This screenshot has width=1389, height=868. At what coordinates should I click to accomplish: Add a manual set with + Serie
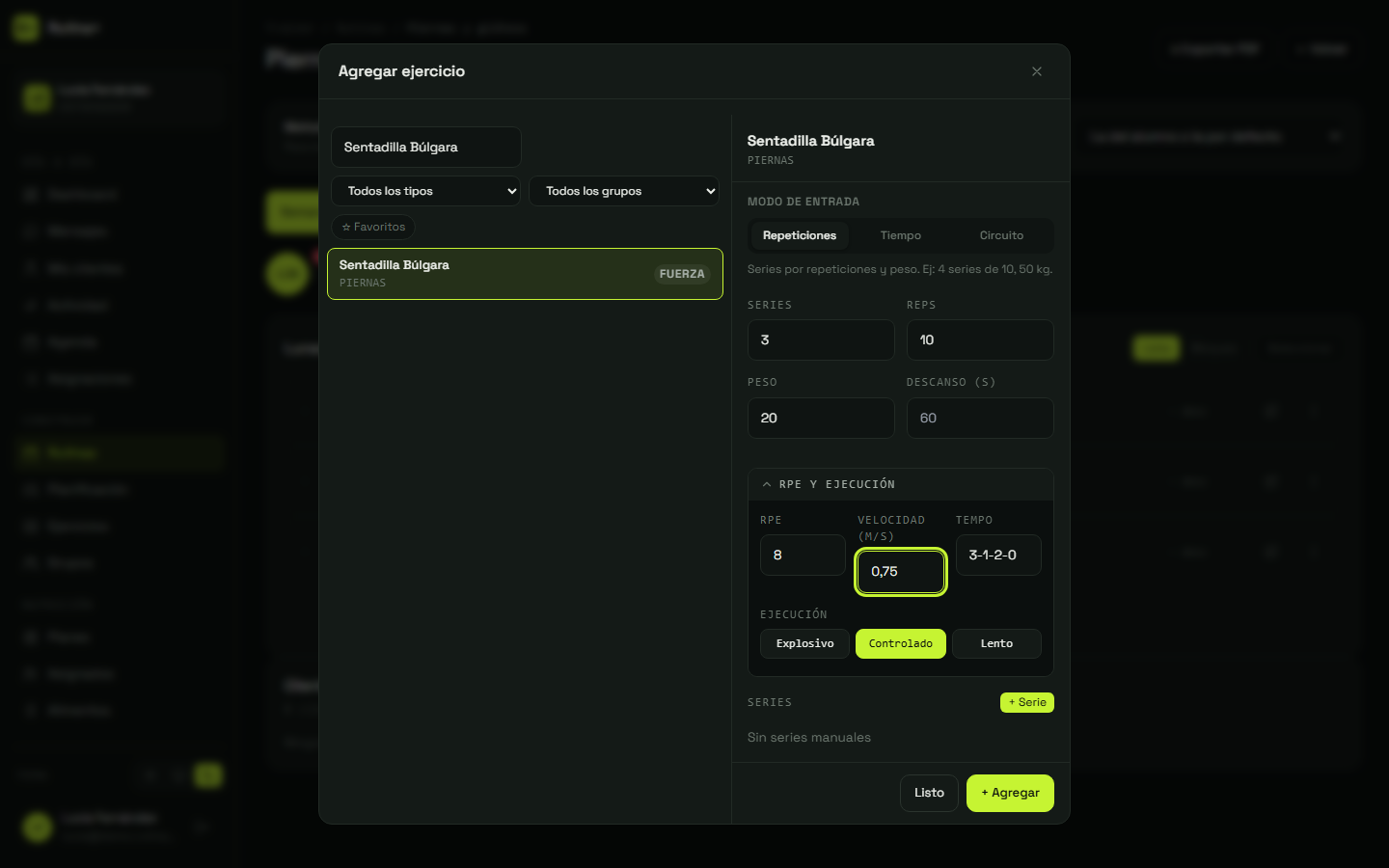click(x=1027, y=702)
